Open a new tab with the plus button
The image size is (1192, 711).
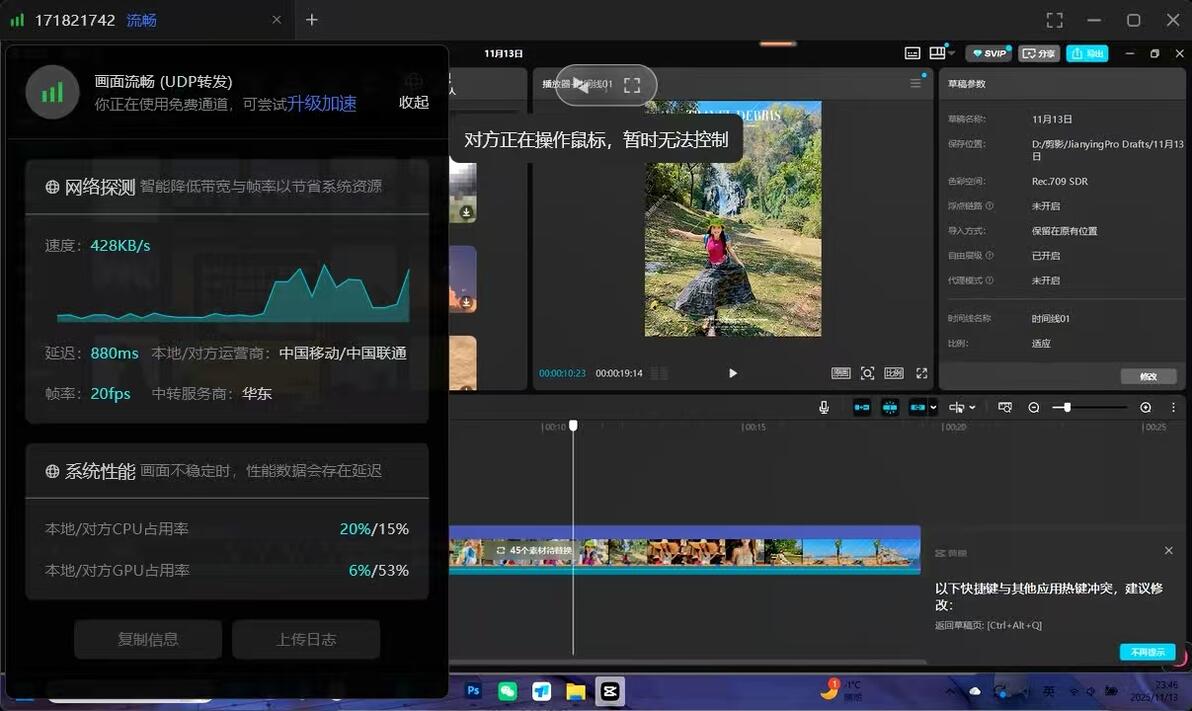tap(312, 20)
